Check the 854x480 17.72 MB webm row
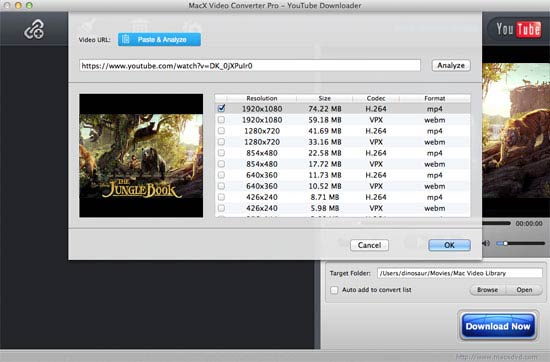The height and width of the screenshot is (362, 550). pos(221,164)
